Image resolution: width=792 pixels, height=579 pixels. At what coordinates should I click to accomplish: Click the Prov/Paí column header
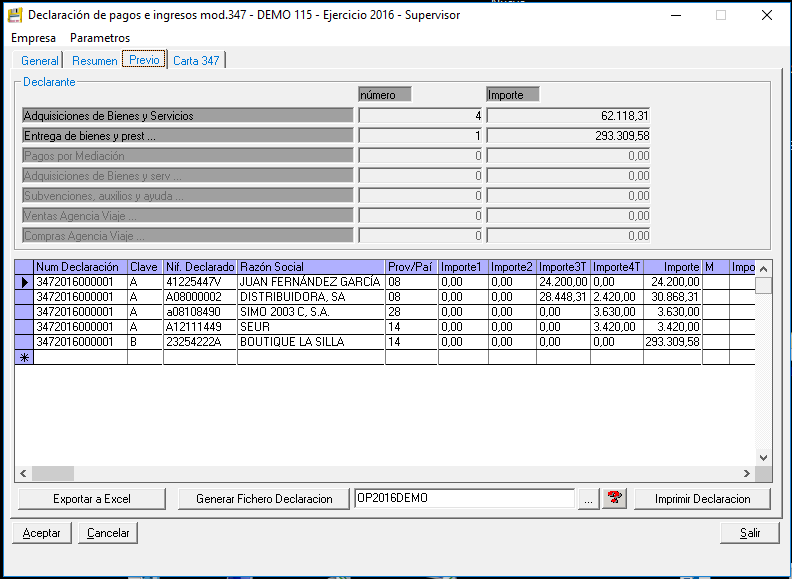pyautogui.click(x=411, y=267)
